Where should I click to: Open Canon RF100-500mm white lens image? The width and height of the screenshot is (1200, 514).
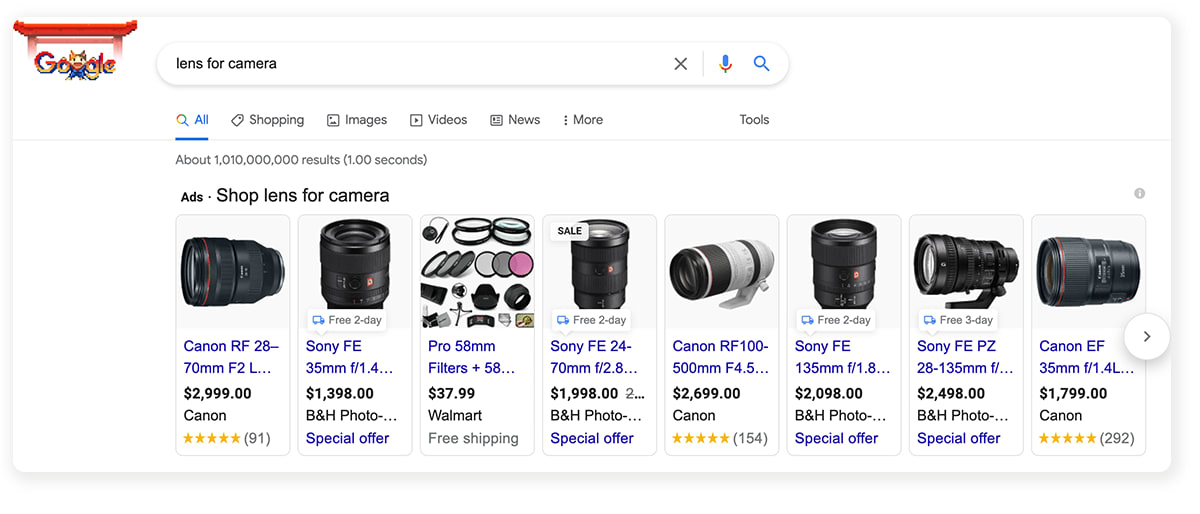721,272
